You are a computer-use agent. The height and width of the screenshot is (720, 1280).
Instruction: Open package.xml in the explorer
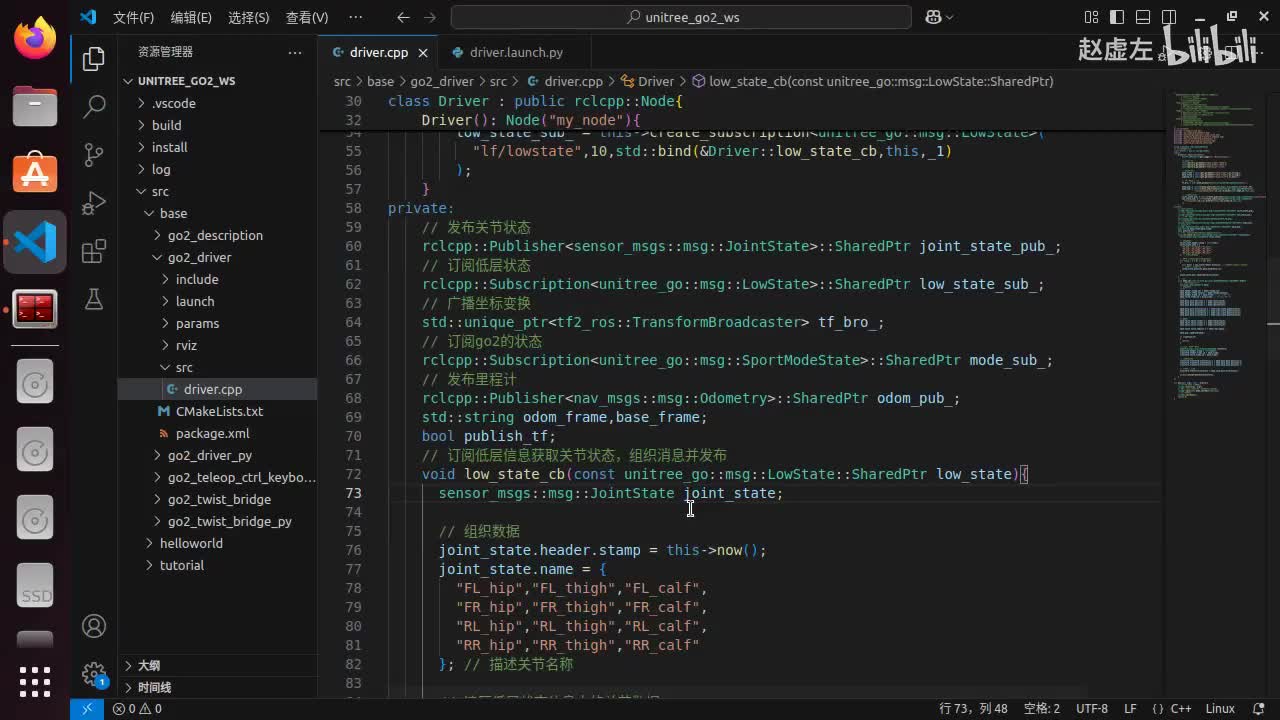(x=218, y=433)
